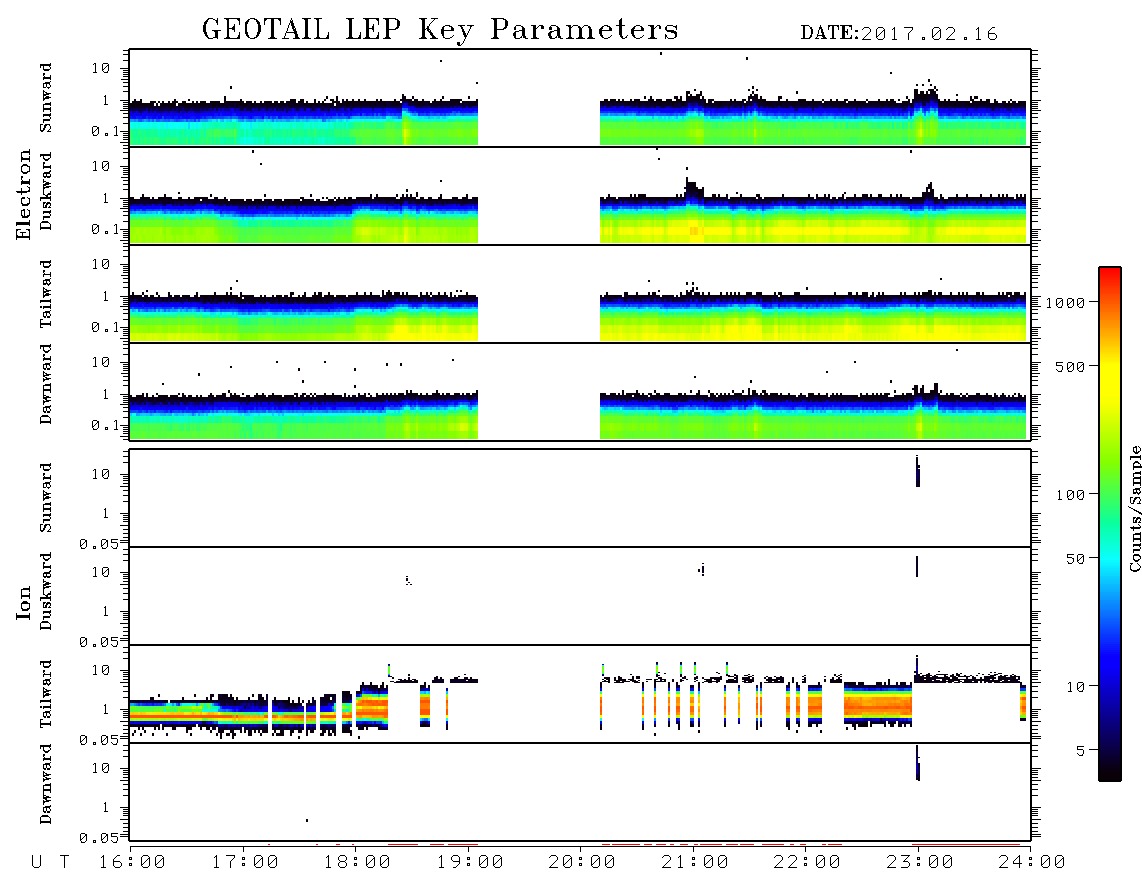1142x880 pixels.
Task: Click the colorbar tick value 5
Action: (x=1080, y=750)
